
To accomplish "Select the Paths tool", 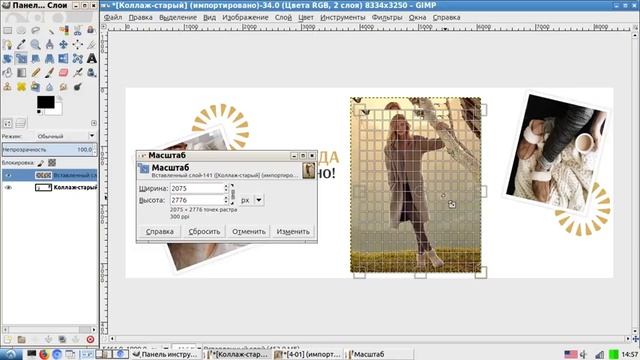I will point(7,44).
